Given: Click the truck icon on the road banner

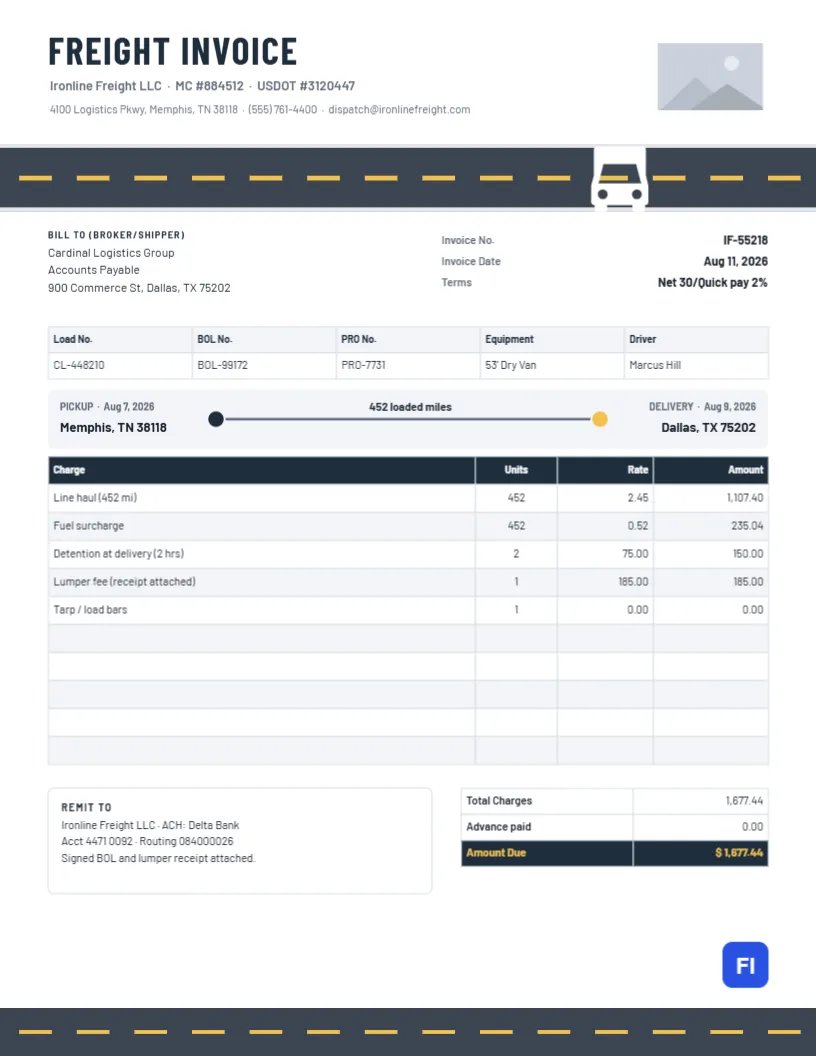Looking at the screenshot, I should click(619, 178).
